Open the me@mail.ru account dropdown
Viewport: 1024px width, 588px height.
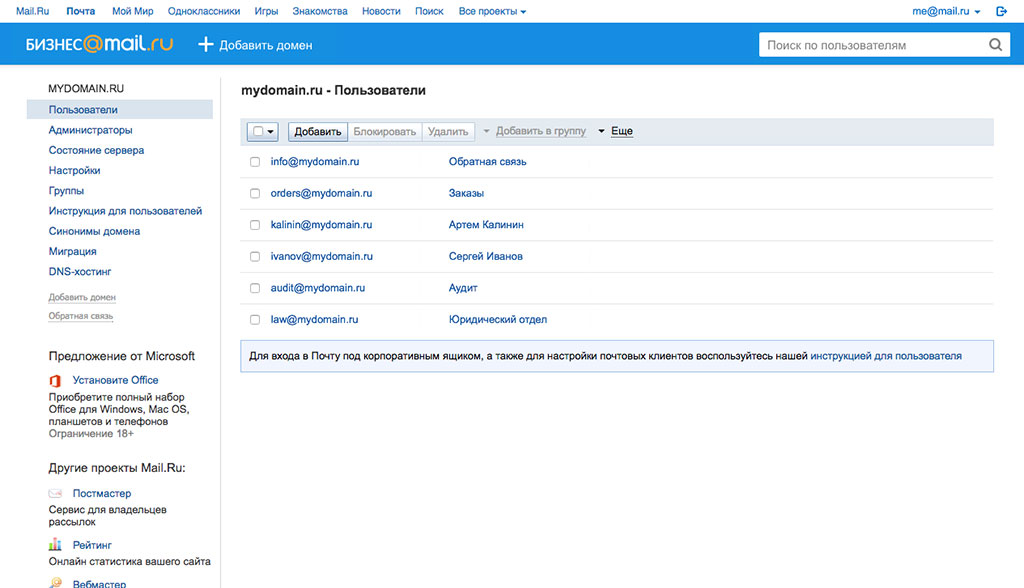946,11
